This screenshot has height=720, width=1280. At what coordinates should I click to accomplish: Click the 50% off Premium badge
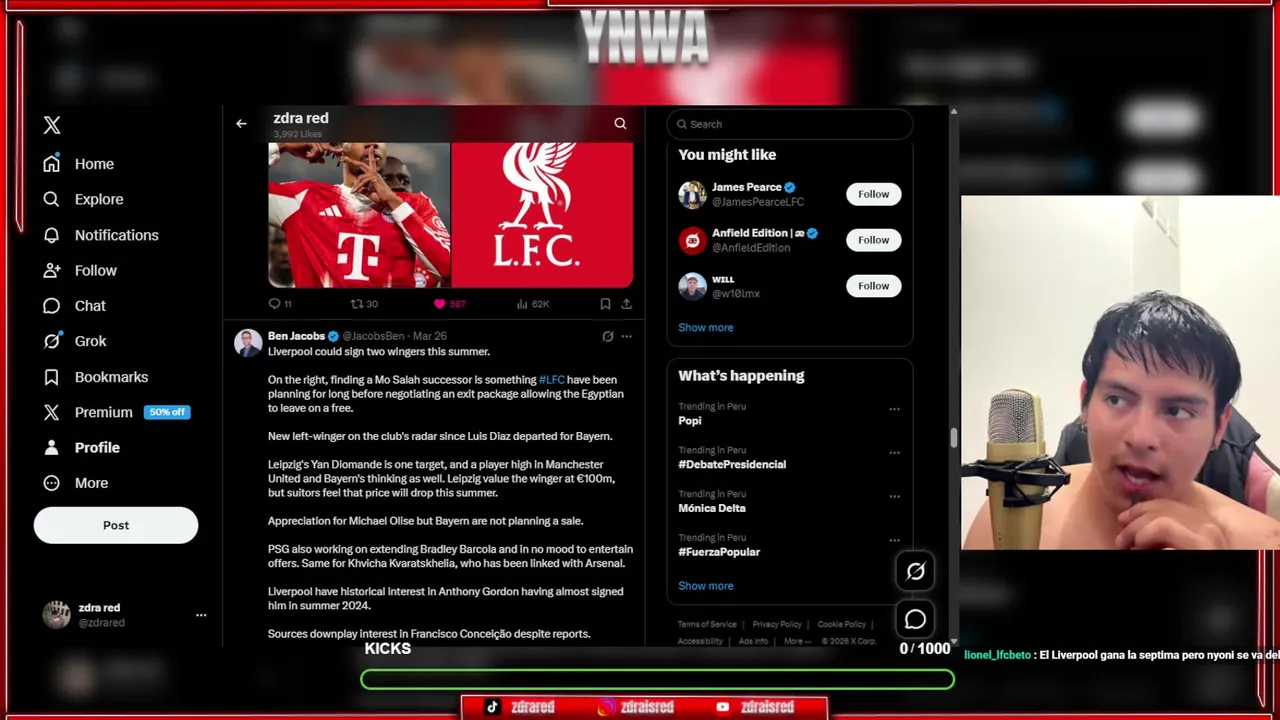pos(167,412)
